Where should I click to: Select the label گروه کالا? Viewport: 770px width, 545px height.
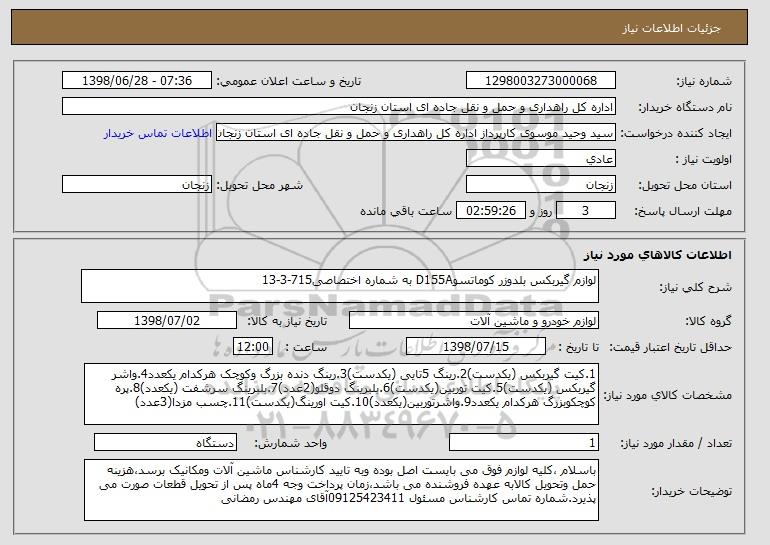[708, 321]
